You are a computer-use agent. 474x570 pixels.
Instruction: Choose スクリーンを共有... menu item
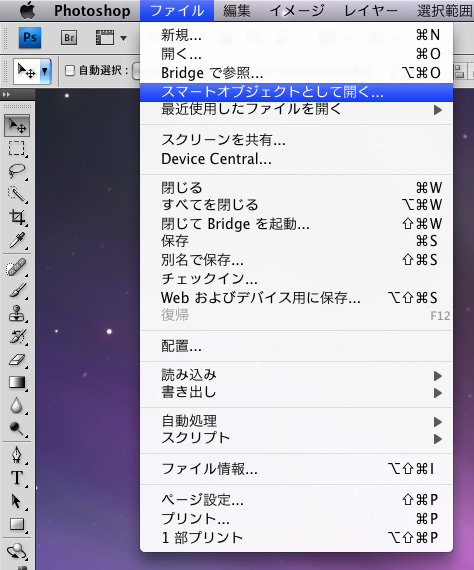tap(297, 140)
